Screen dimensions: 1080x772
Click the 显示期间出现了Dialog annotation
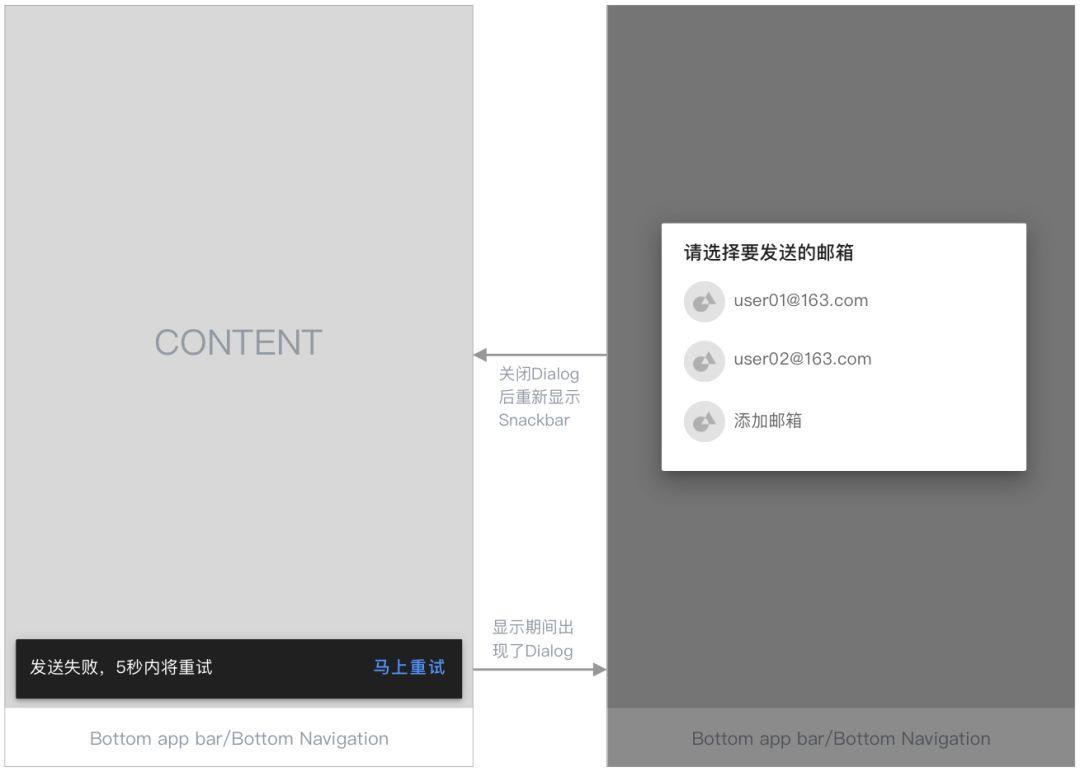(x=533, y=639)
